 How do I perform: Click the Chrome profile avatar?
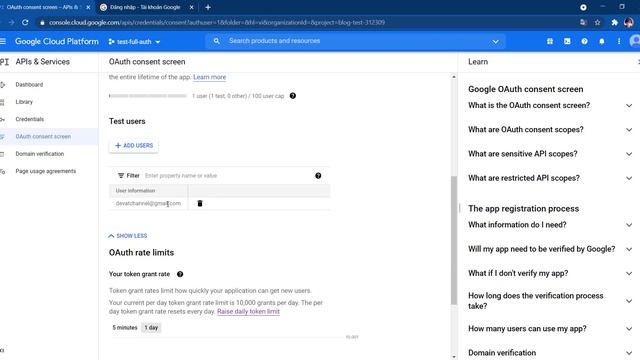(629, 22)
